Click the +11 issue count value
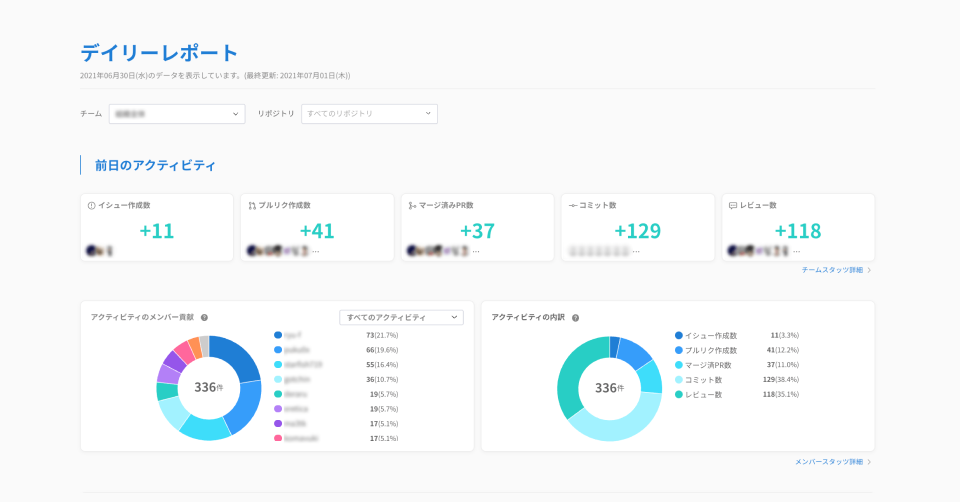The height and width of the screenshot is (502, 960). 157,231
